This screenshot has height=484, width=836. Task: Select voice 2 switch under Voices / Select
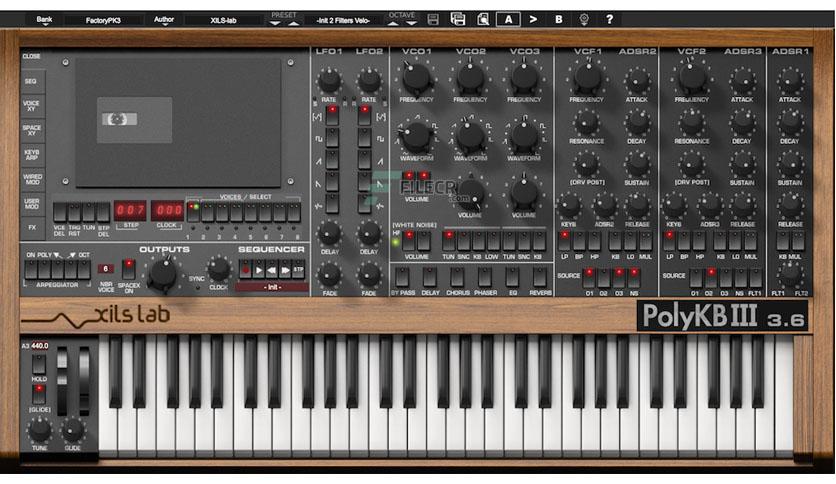pyautogui.click(x=207, y=212)
